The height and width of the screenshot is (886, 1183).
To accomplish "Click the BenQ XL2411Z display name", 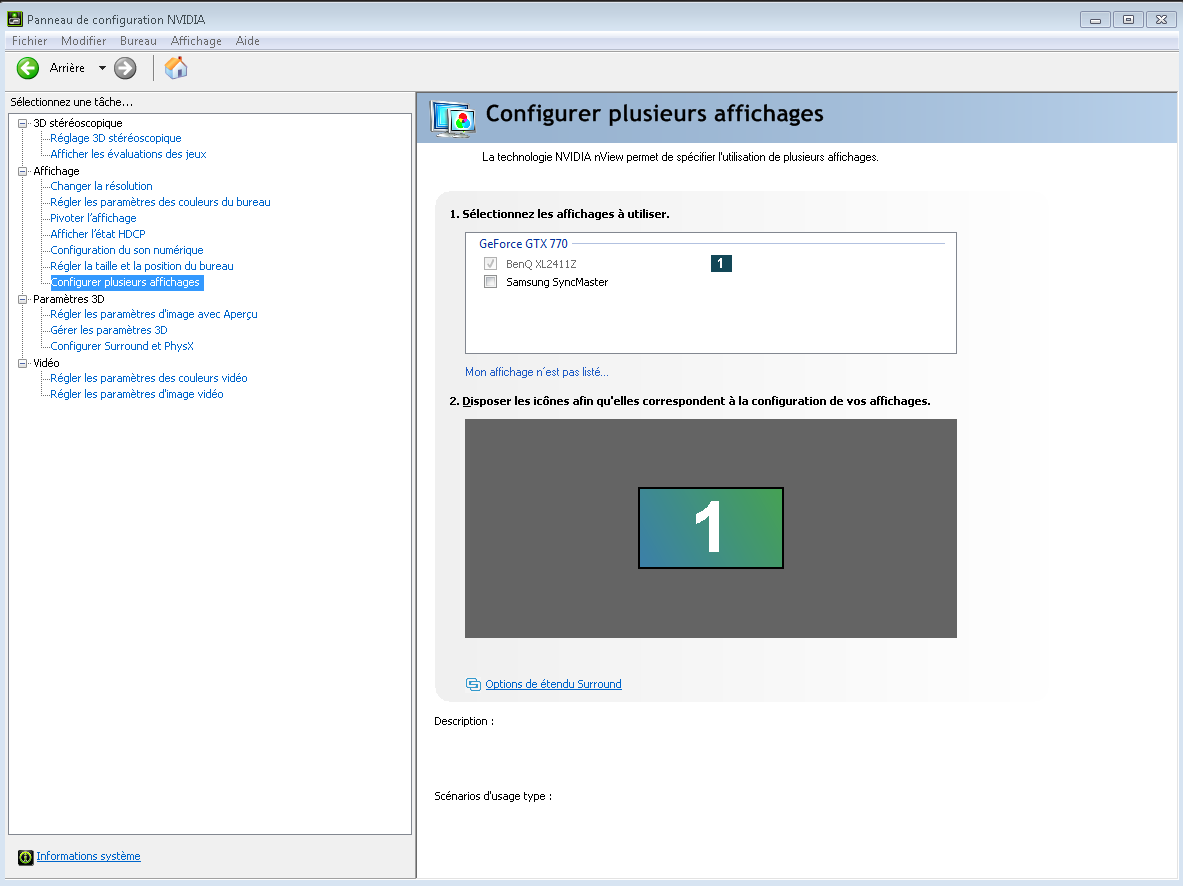I will 541,264.
